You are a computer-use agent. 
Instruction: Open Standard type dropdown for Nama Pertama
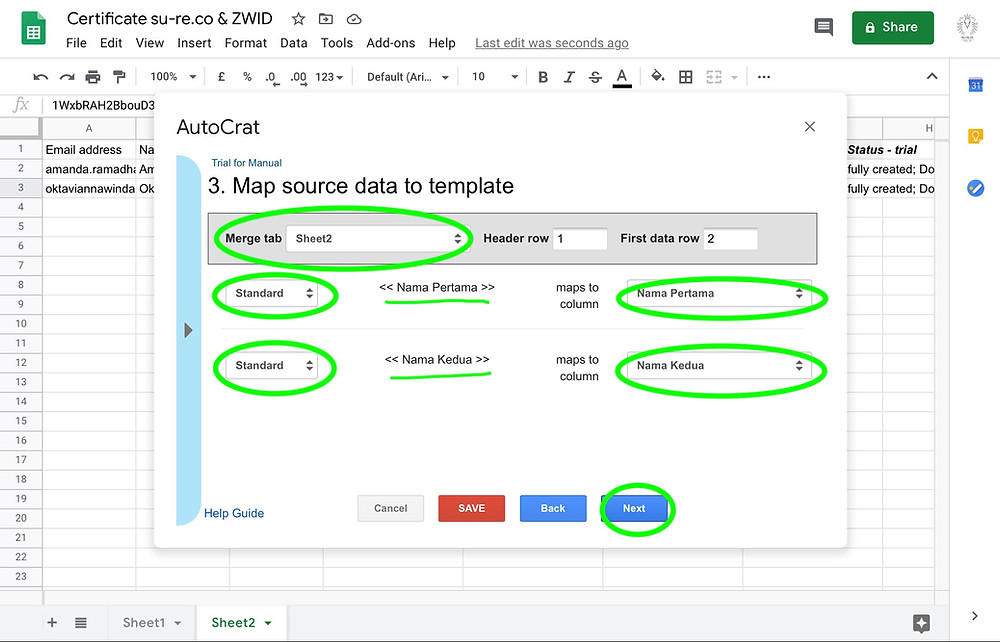[x=271, y=293]
